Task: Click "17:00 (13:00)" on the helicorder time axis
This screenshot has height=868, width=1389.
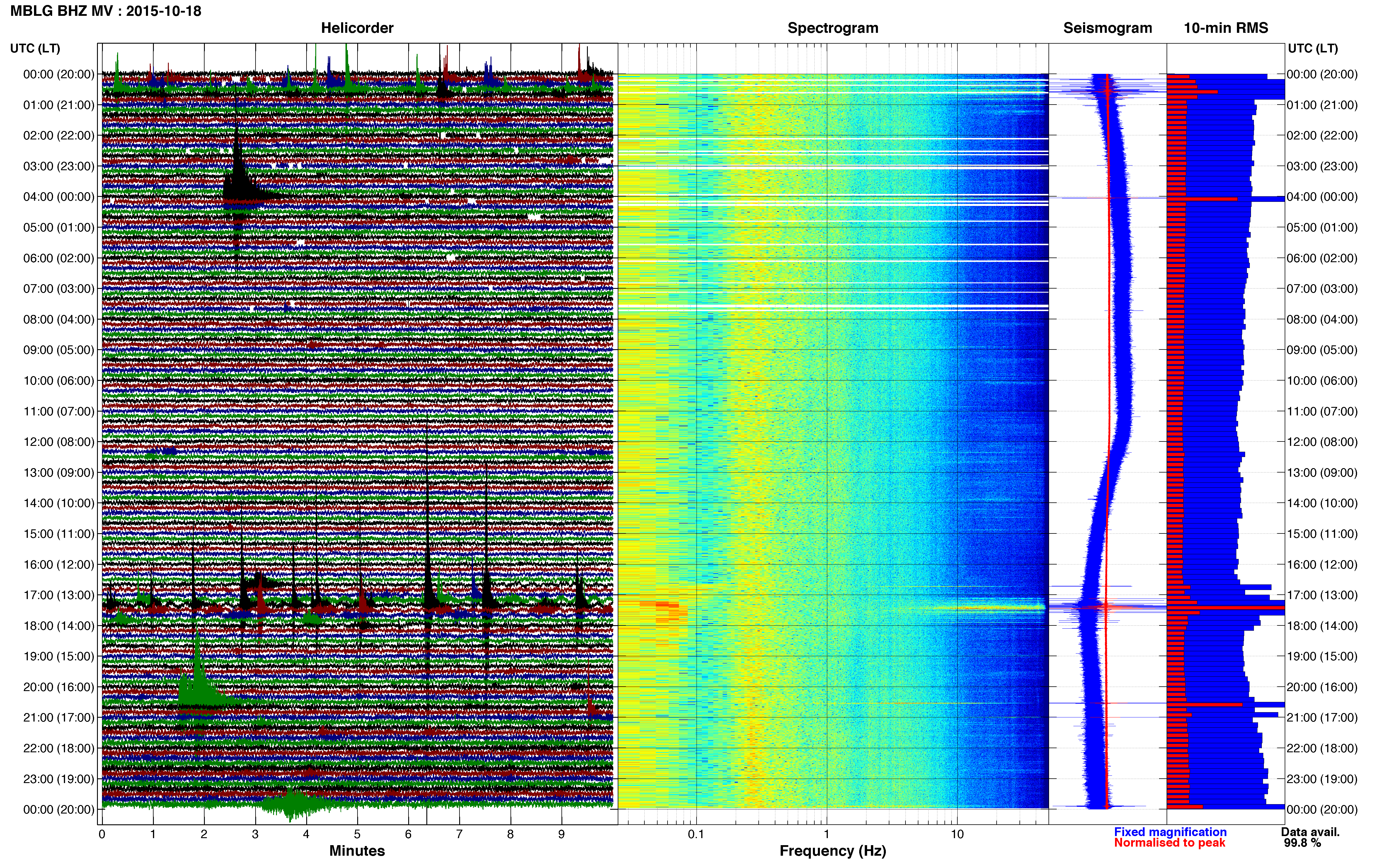Action: pyautogui.click(x=59, y=595)
